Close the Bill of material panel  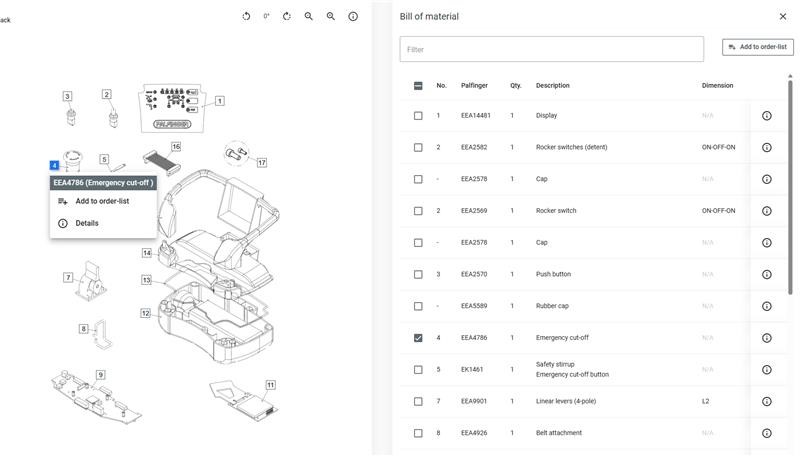[x=782, y=16]
